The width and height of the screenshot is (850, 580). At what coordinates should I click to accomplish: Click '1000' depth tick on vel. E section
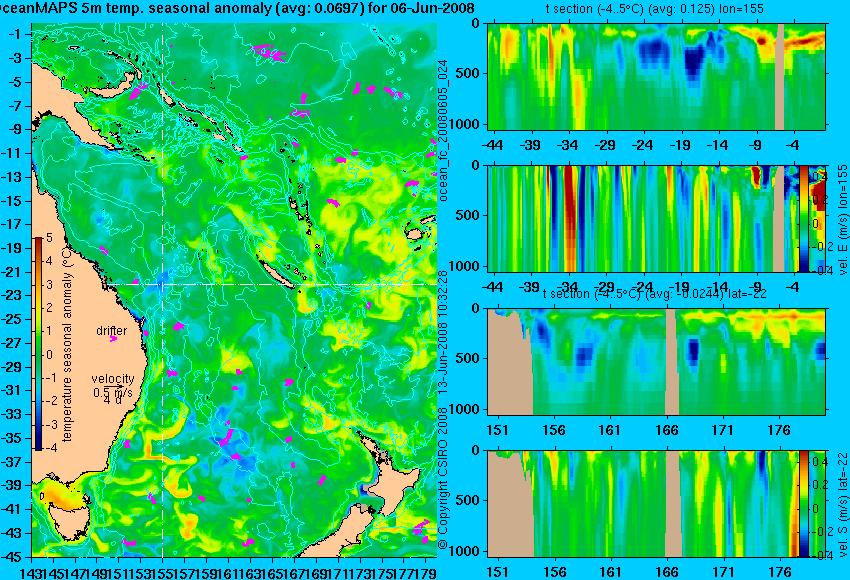click(463, 266)
